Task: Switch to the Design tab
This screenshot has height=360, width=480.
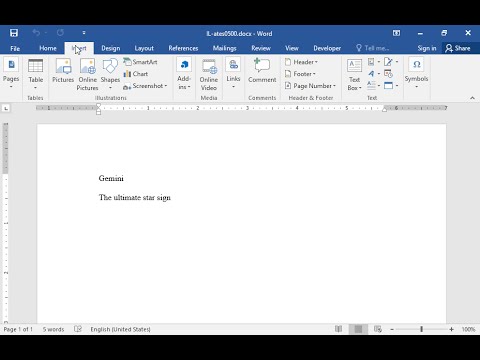Action: click(111, 48)
